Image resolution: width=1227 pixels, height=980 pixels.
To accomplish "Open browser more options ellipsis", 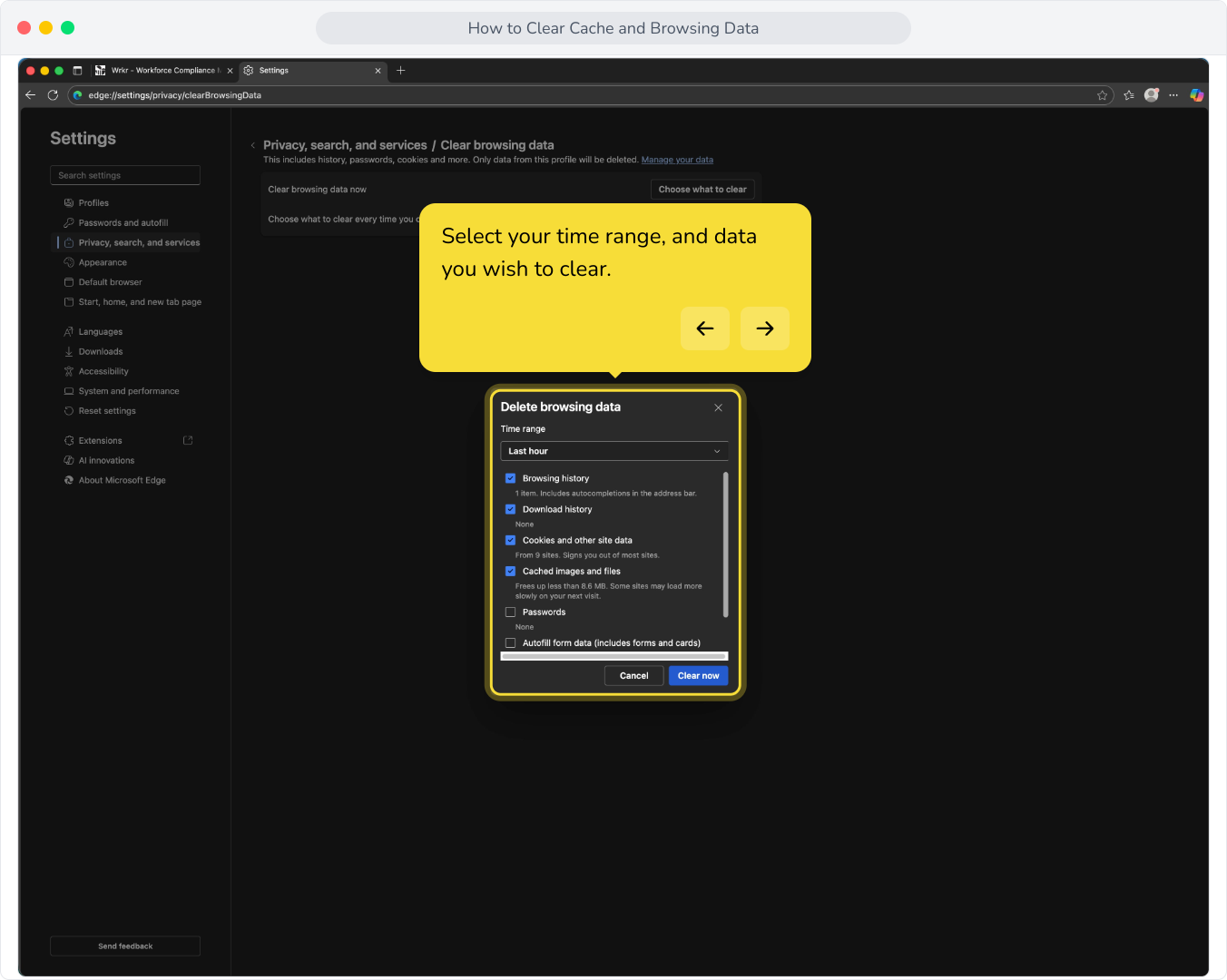I will click(x=1173, y=94).
